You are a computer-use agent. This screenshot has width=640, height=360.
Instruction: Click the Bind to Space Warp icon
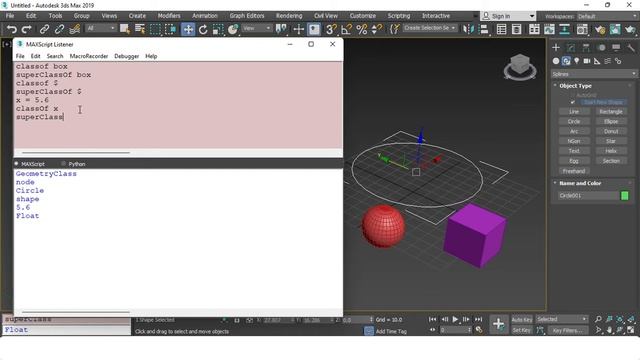pos(74,29)
